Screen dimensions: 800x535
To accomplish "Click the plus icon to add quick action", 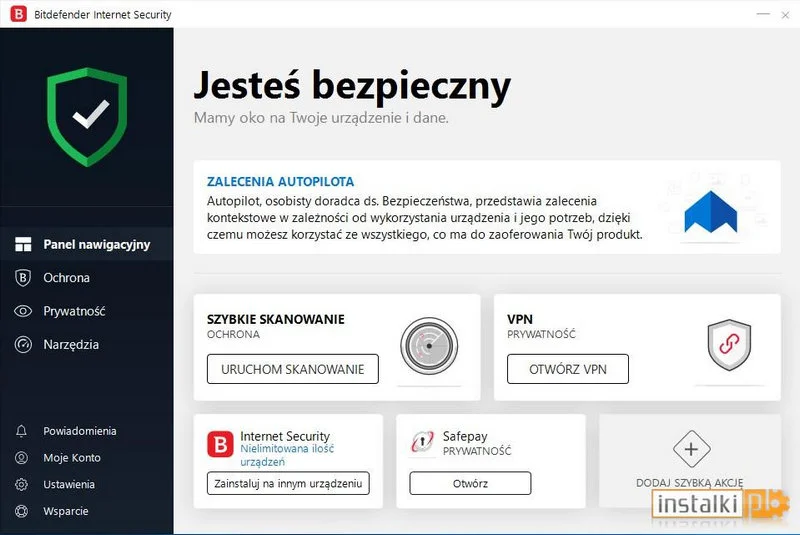I will pyautogui.click(x=690, y=449).
